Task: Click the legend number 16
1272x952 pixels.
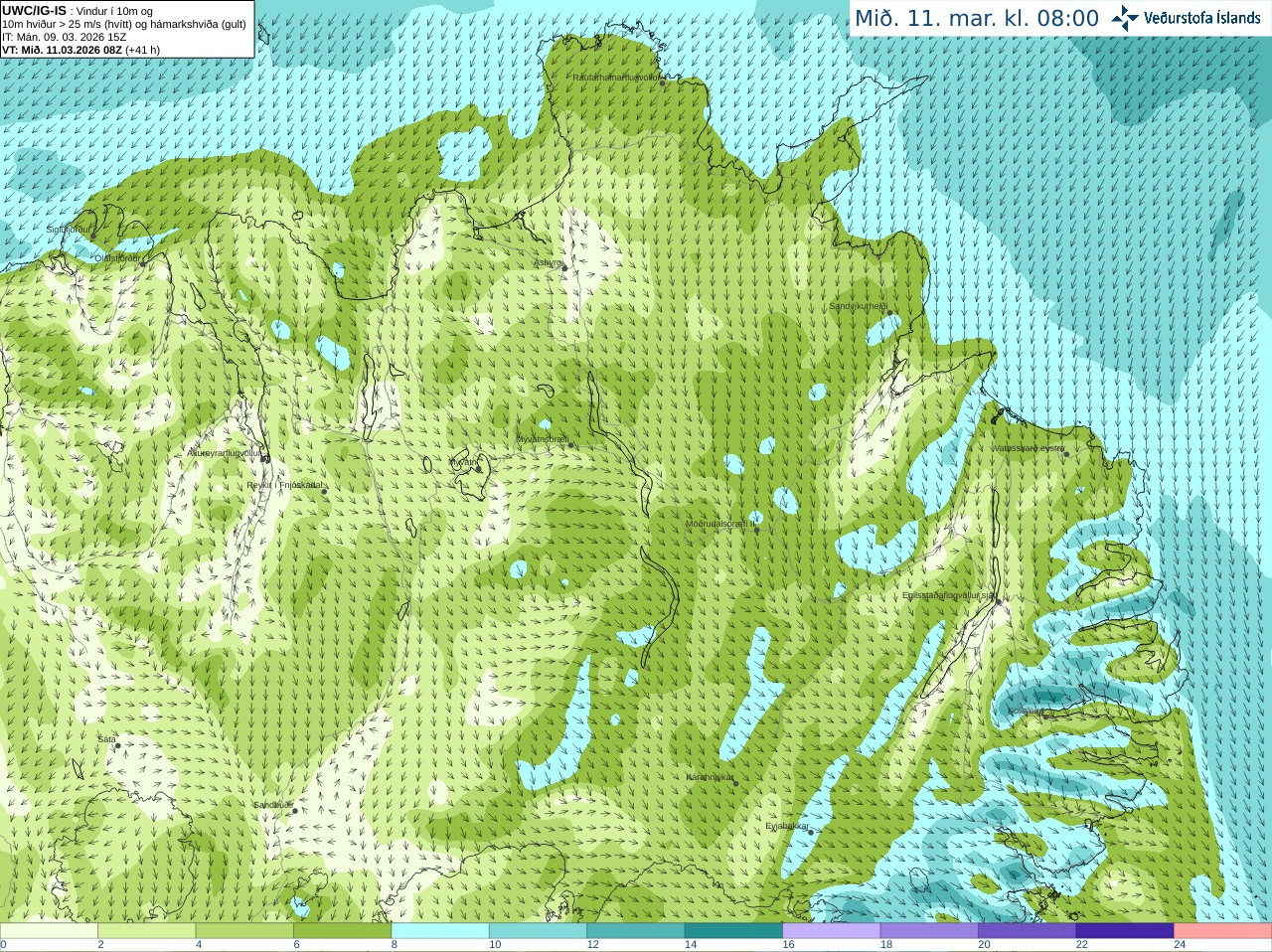Action: pos(788,945)
